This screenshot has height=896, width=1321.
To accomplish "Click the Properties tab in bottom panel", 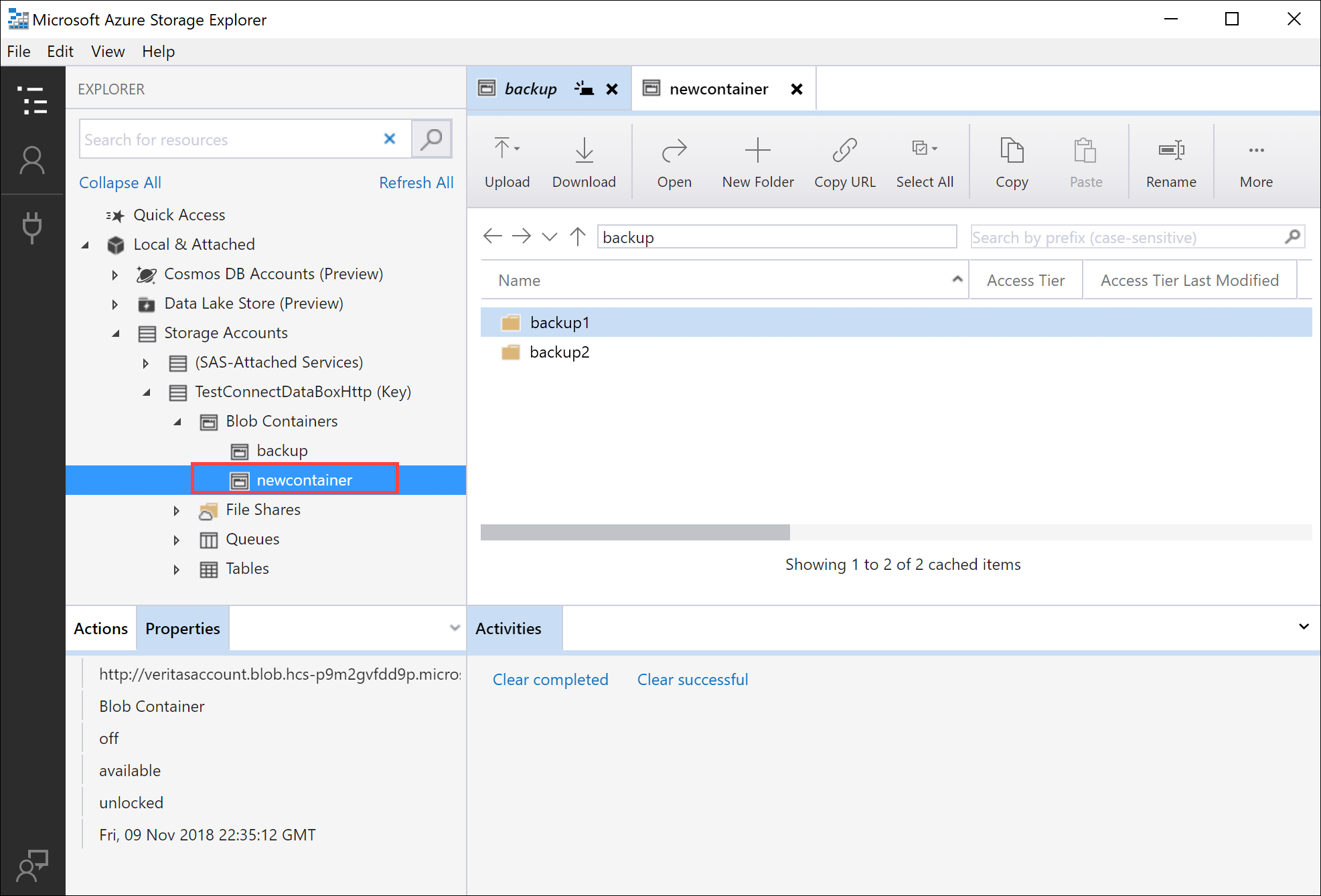I will (183, 628).
